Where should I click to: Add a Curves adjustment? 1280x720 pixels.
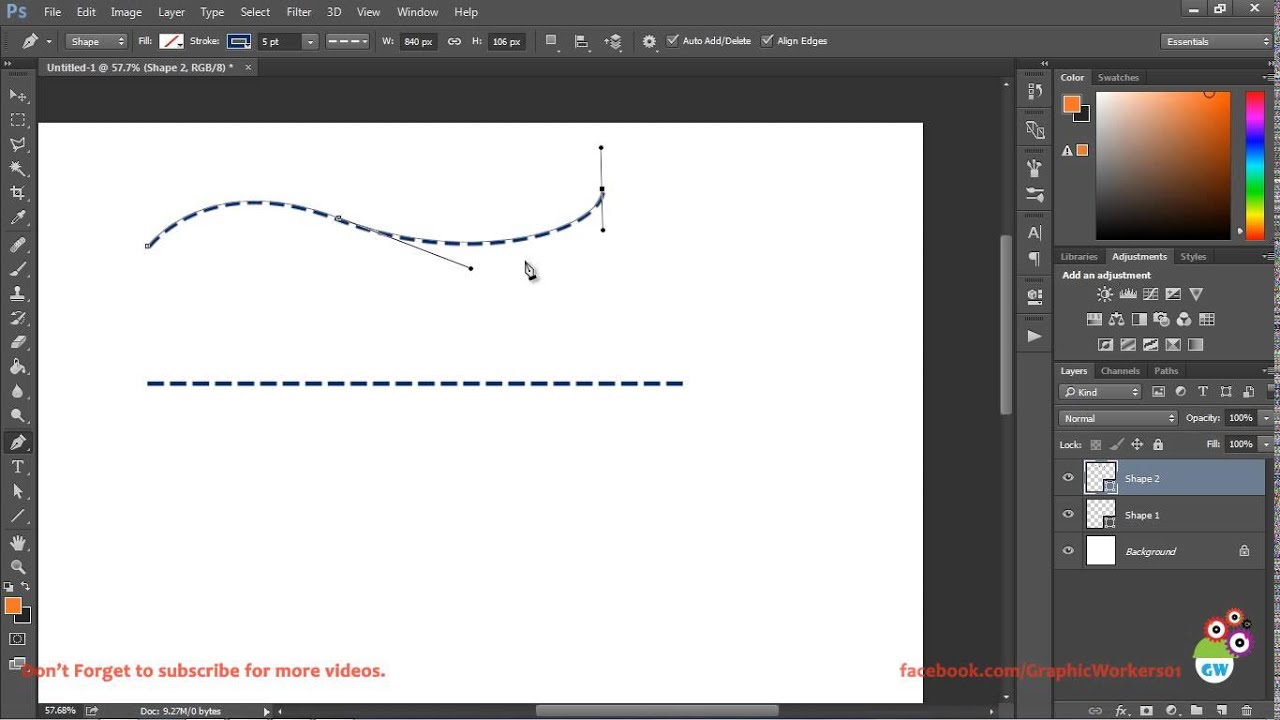(x=1150, y=293)
